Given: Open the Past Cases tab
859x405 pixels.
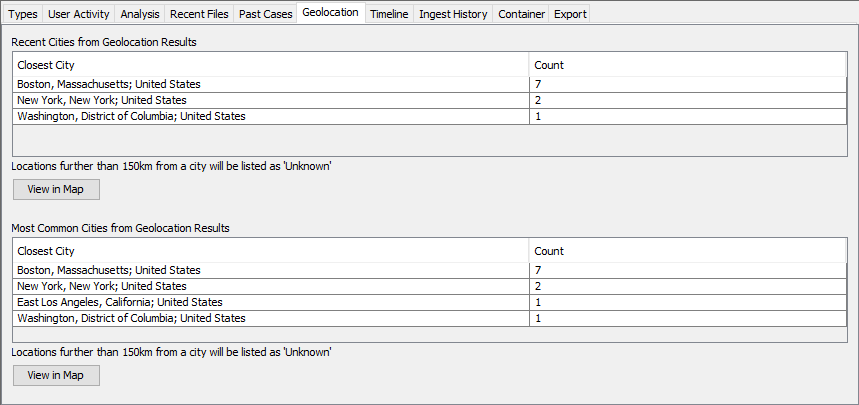Looking at the screenshot, I should coord(264,14).
